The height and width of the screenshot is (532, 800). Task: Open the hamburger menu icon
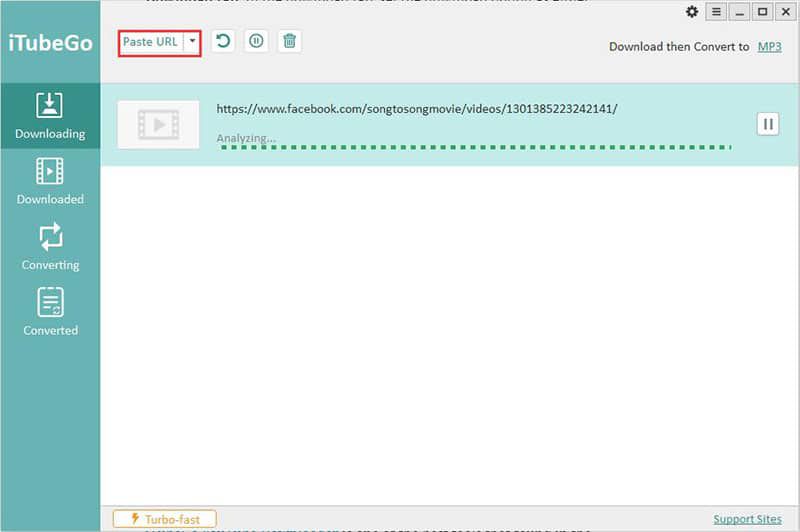tap(716, 12)
